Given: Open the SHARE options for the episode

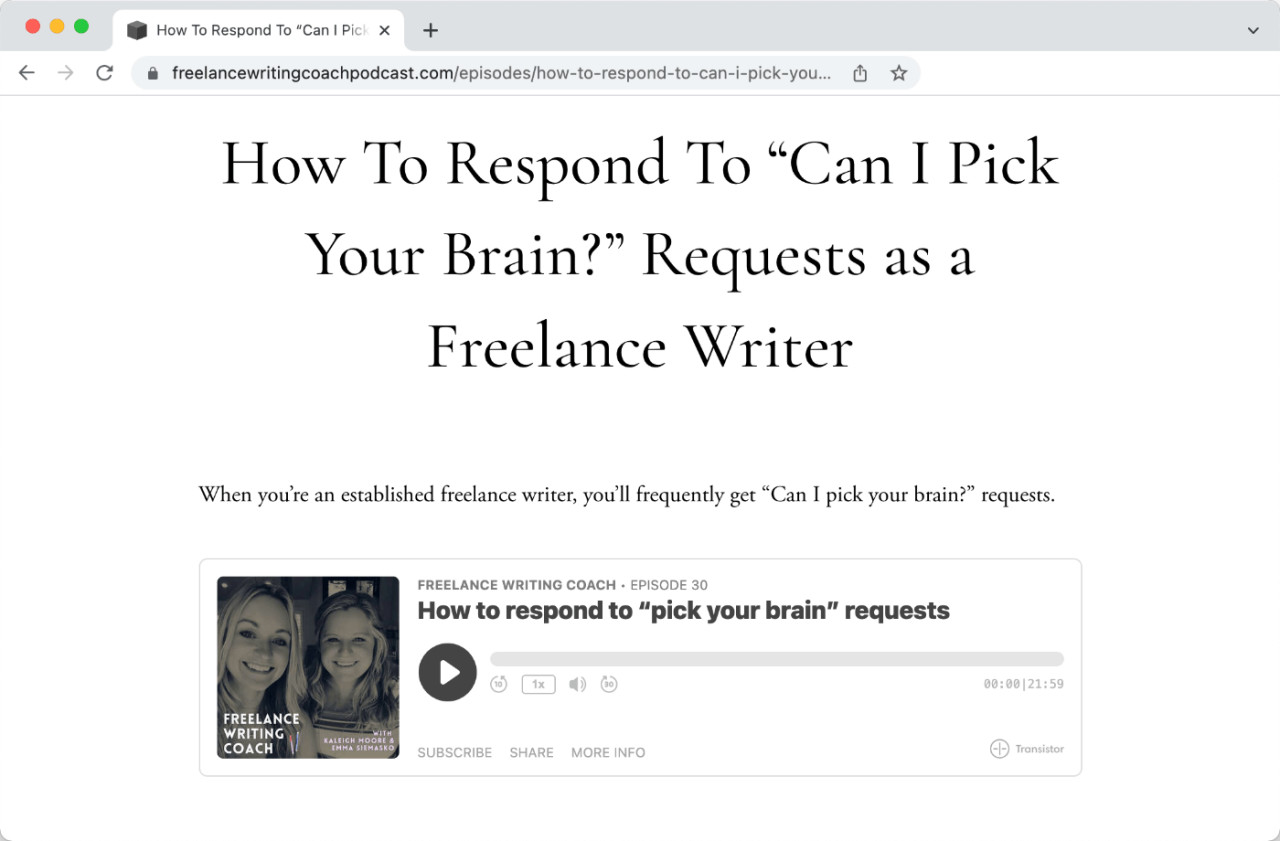Looking at the screenshot, I should point(531,752).
